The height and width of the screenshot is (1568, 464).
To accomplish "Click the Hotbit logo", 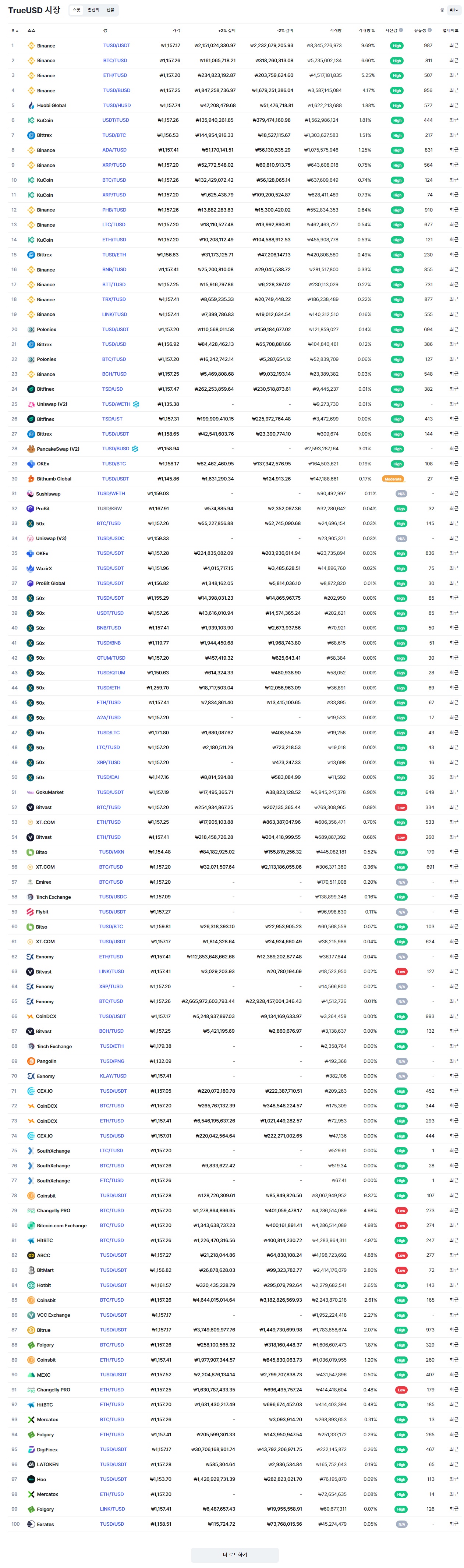I will tap(31, 1285).
